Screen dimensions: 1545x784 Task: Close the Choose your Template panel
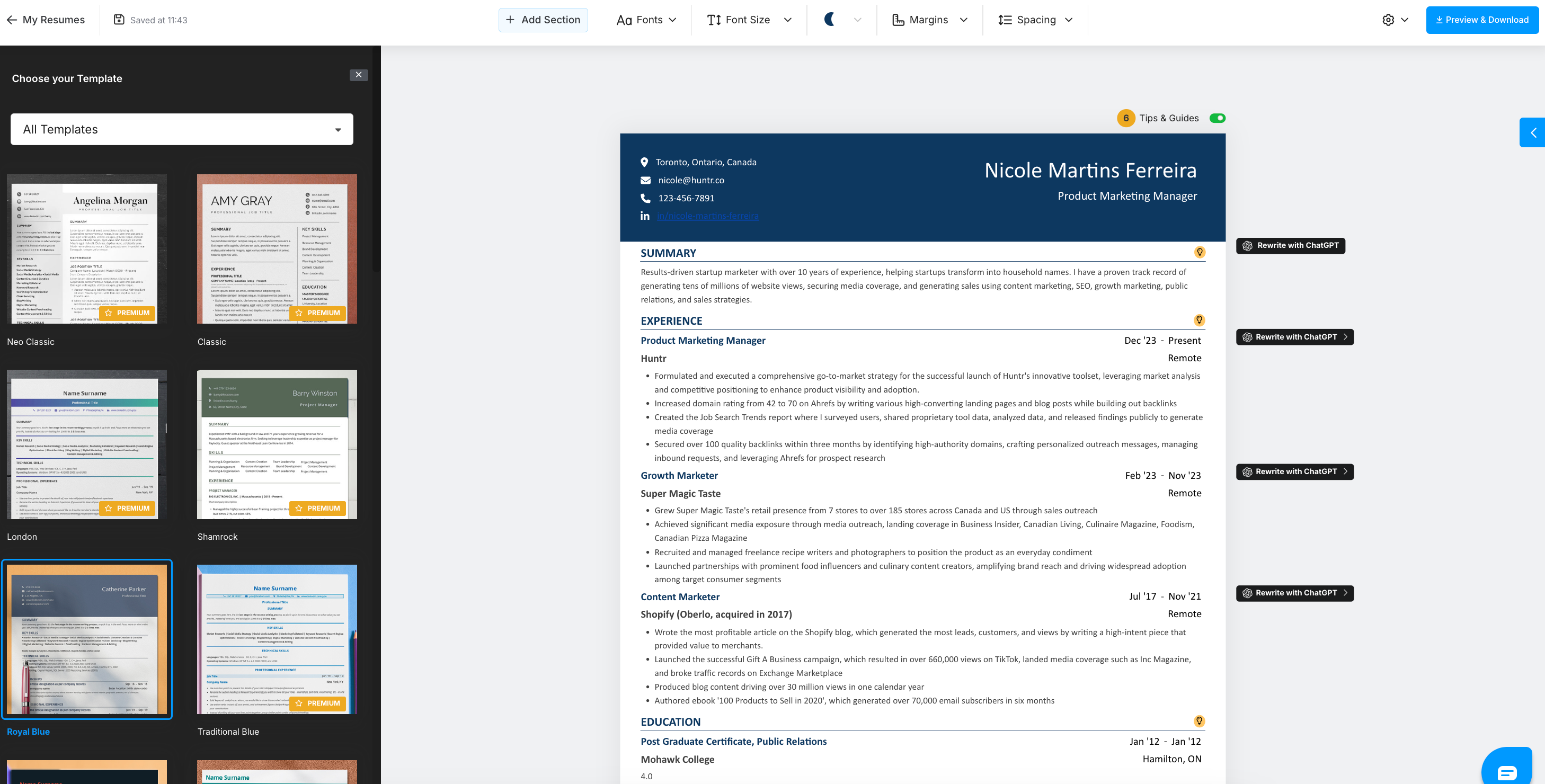(x=359, y=75)
